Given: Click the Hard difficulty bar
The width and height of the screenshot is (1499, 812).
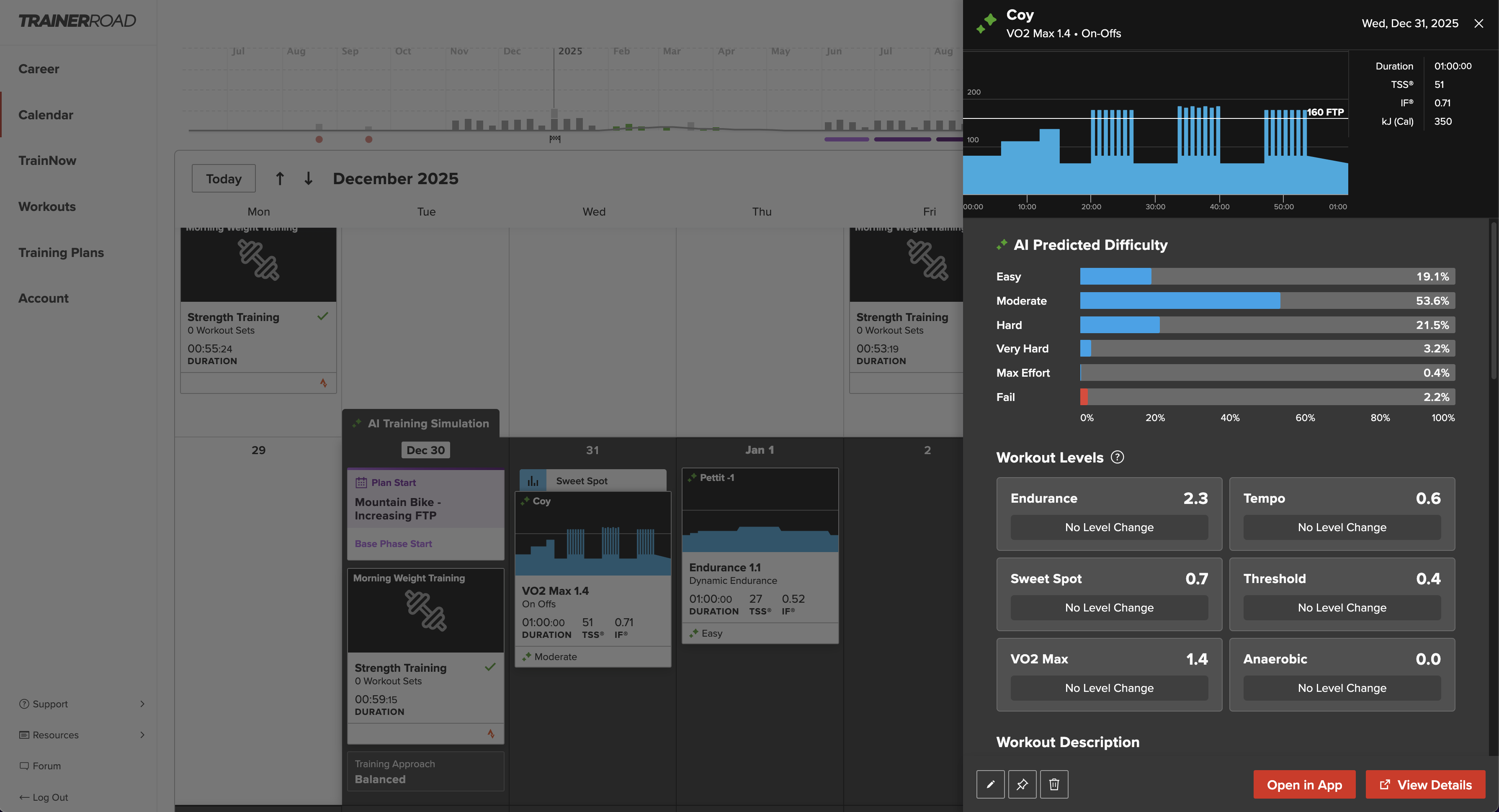Looking at the screenshot, I should 1267,325.
